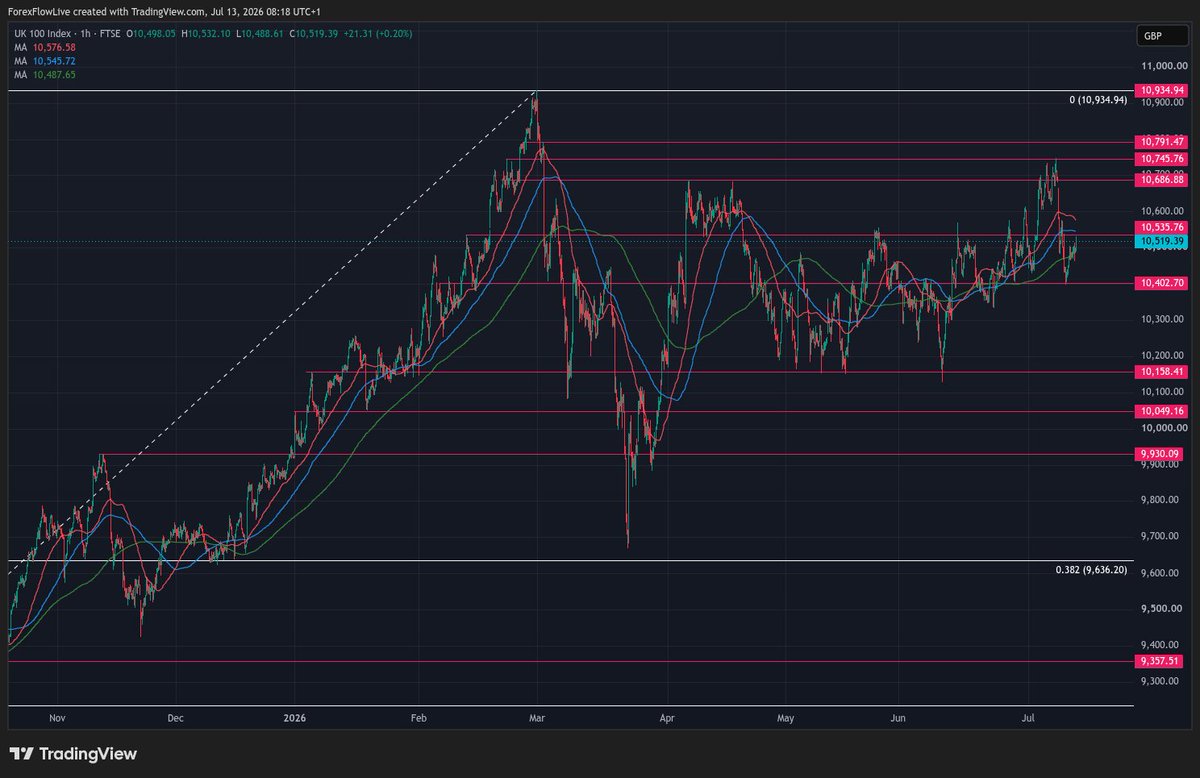Select the 10,934.94 price label
This screenshot has height=778, width=1200.
coord(1160,90)
